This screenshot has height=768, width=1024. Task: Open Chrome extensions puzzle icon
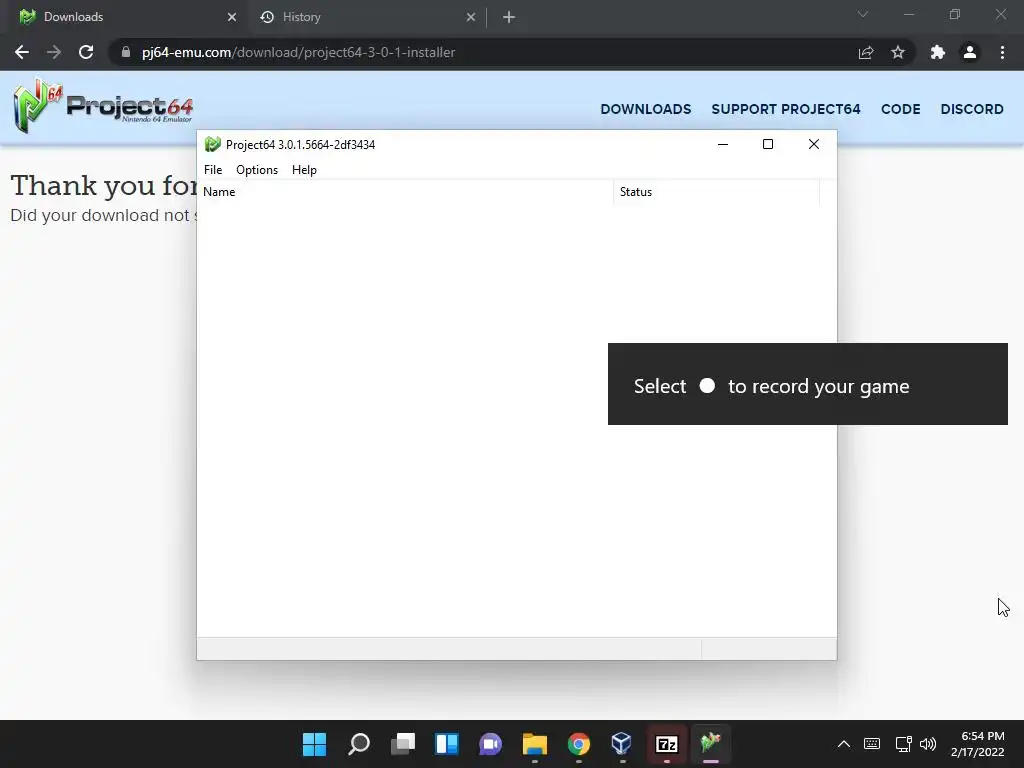click(938, 52)
